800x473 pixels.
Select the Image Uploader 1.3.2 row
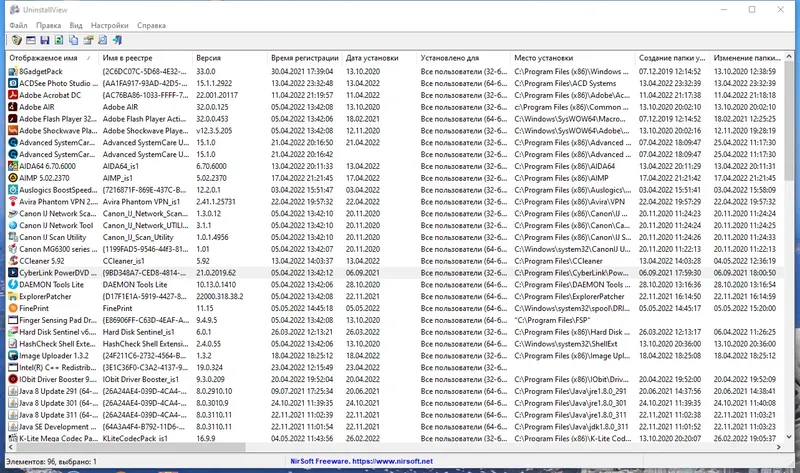[x=395, y=356]
